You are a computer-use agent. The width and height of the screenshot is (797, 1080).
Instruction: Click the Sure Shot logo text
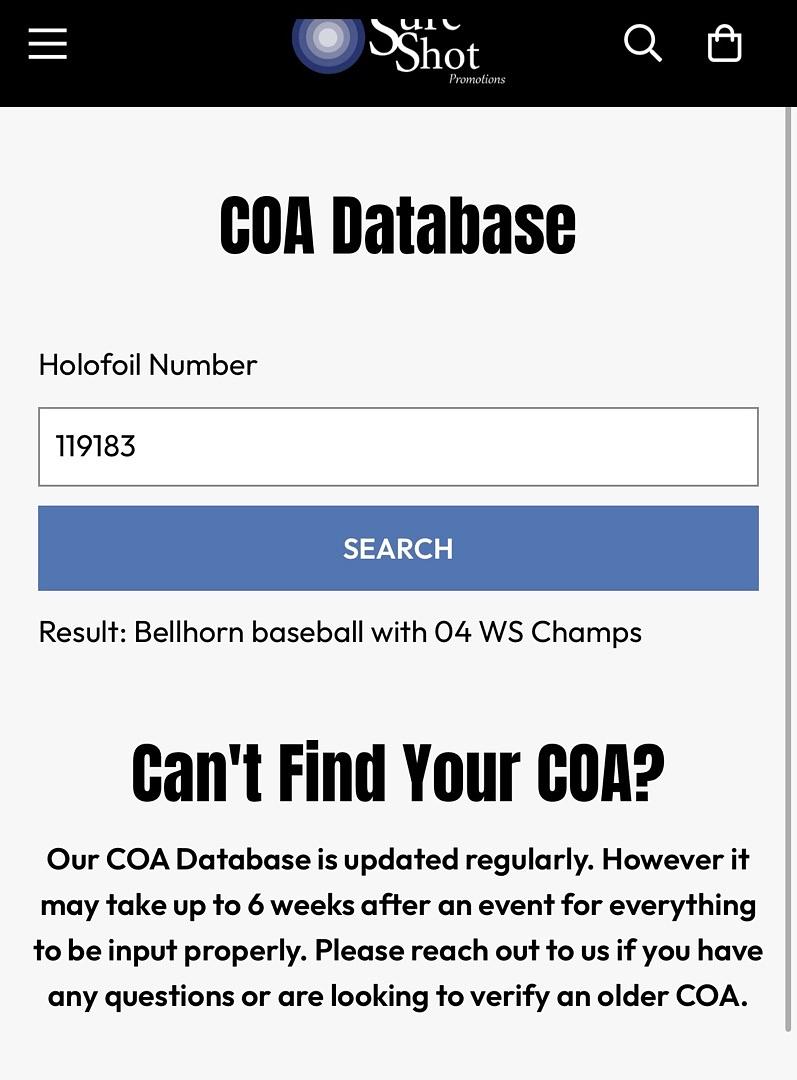coord(425,45)
